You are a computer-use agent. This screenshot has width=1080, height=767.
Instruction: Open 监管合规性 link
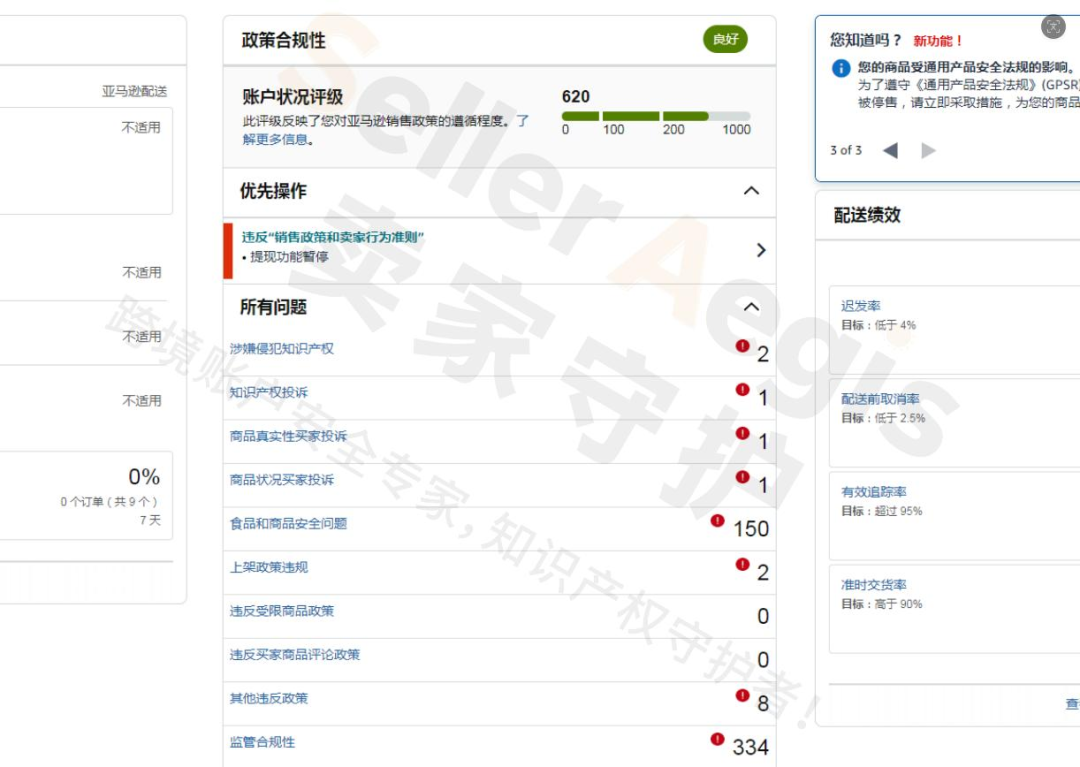[262, 742]
